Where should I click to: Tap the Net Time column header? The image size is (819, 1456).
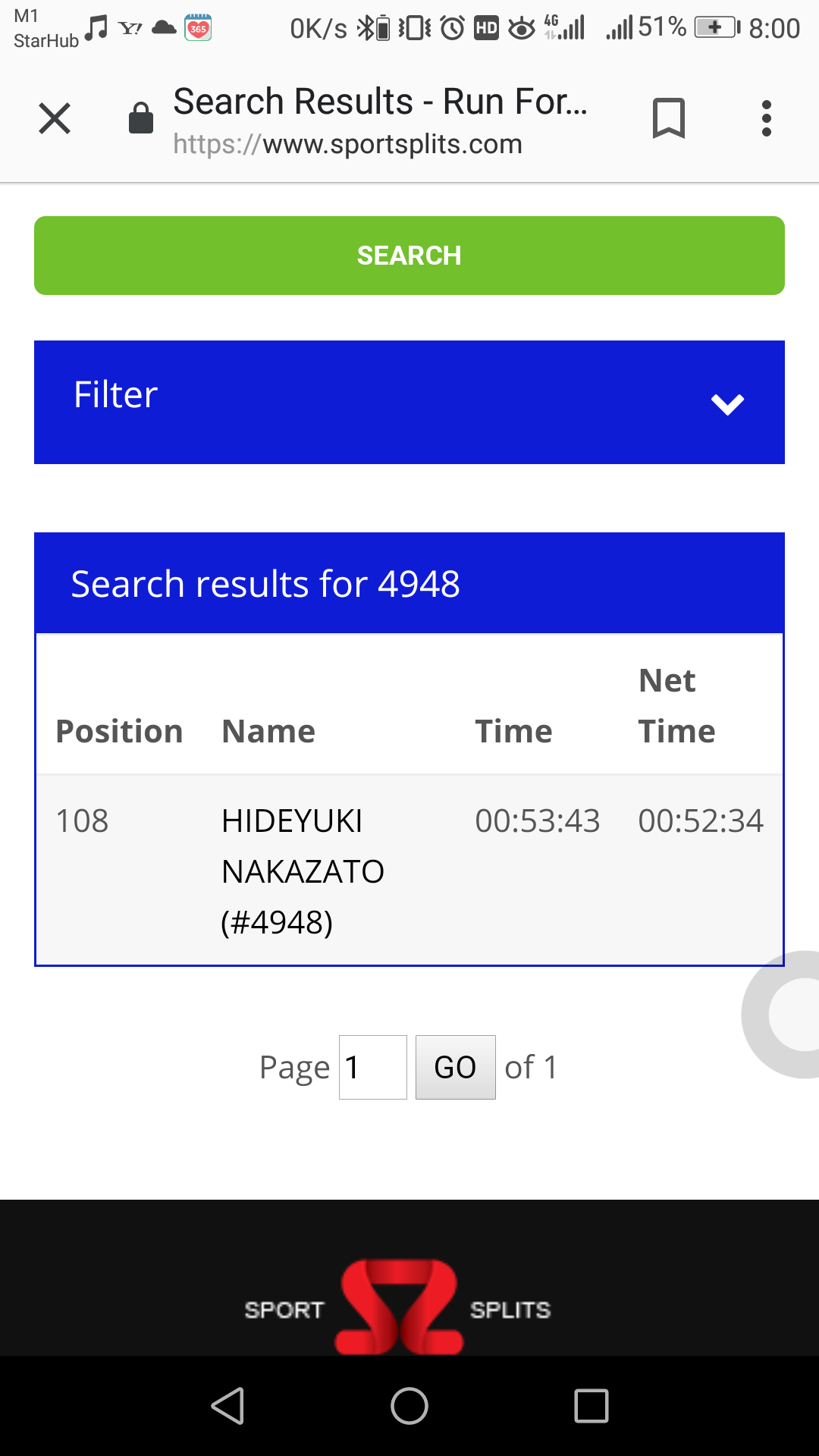(x=676, y=706)
